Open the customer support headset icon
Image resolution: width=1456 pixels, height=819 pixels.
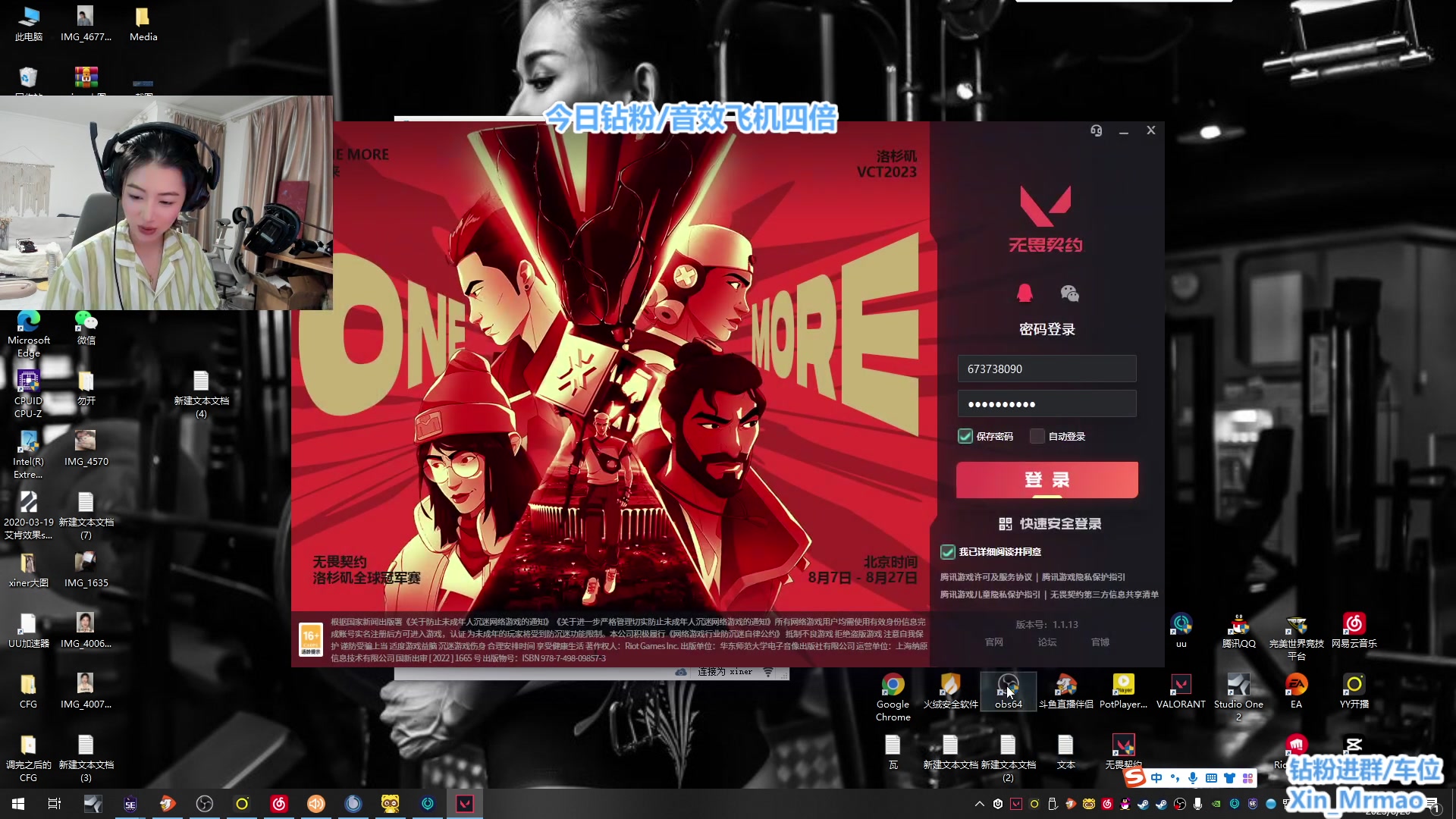click(x=1096, y=130)
